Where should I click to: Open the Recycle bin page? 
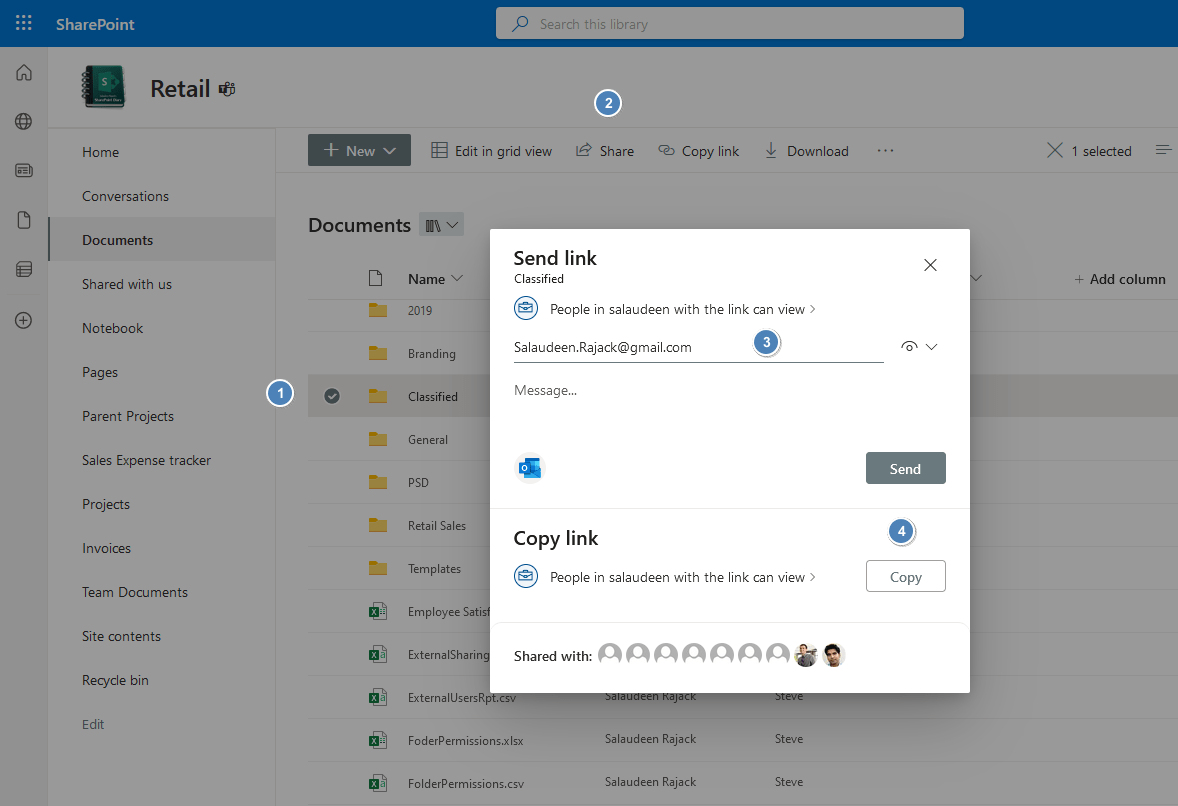113,679
